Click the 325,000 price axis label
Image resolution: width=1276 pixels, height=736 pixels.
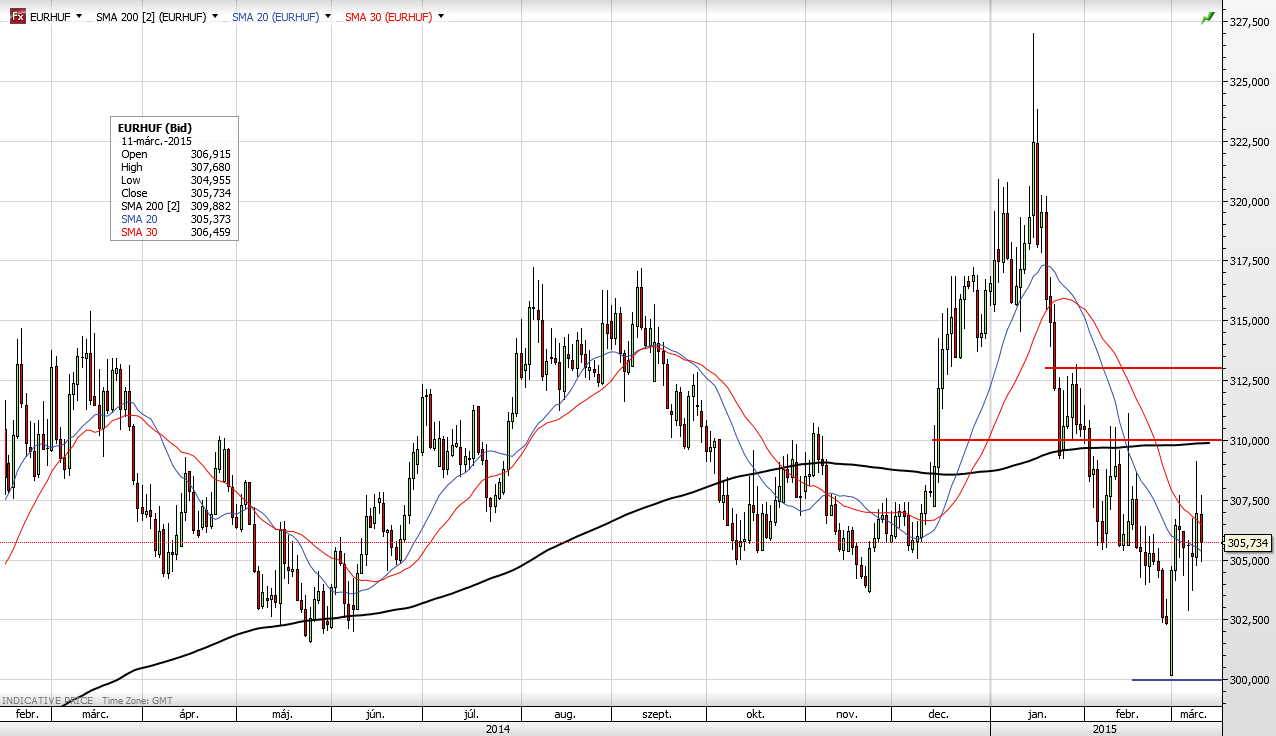pos(1250,82)
